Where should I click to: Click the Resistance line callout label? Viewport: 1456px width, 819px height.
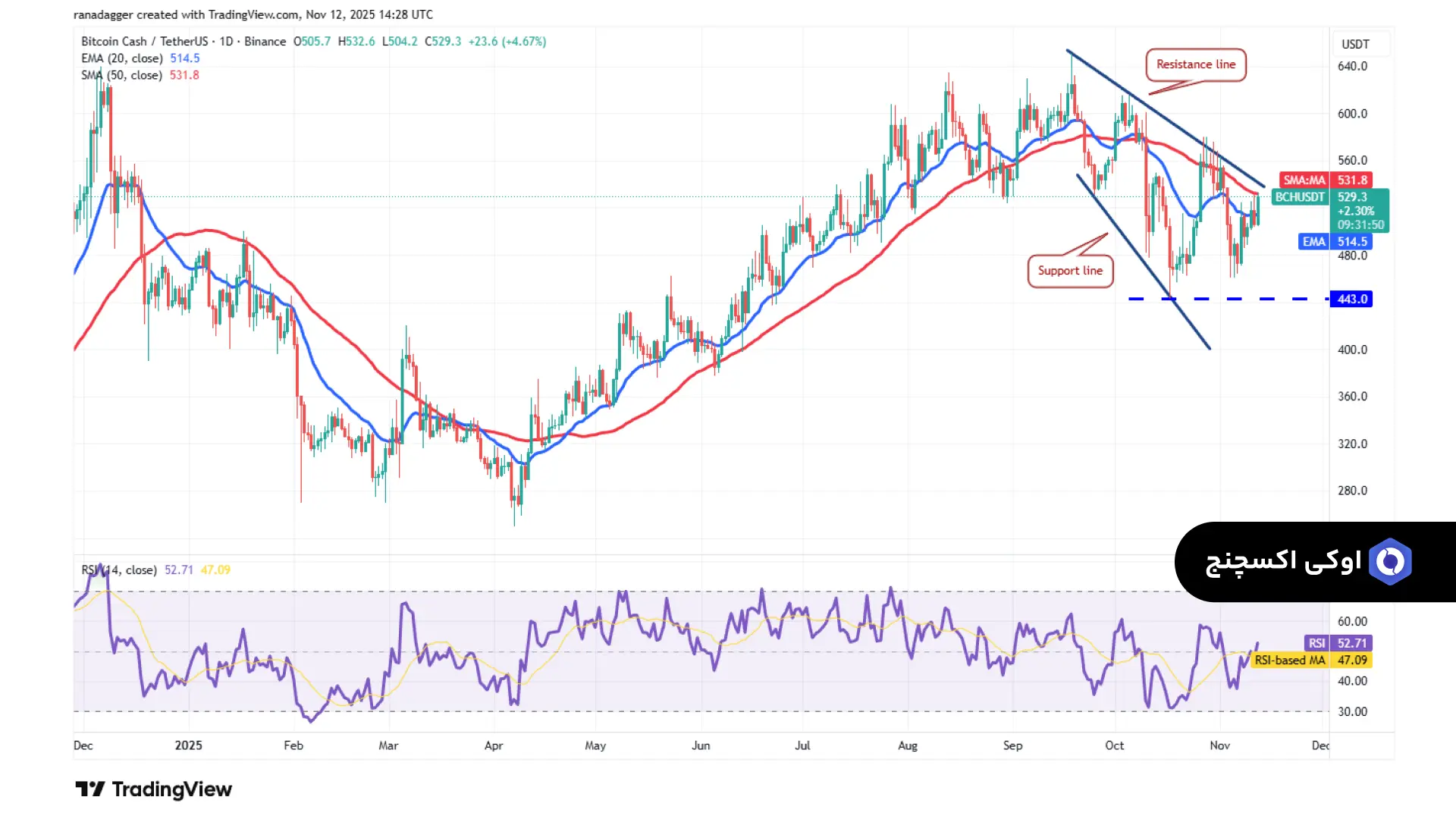(1195, 64)
